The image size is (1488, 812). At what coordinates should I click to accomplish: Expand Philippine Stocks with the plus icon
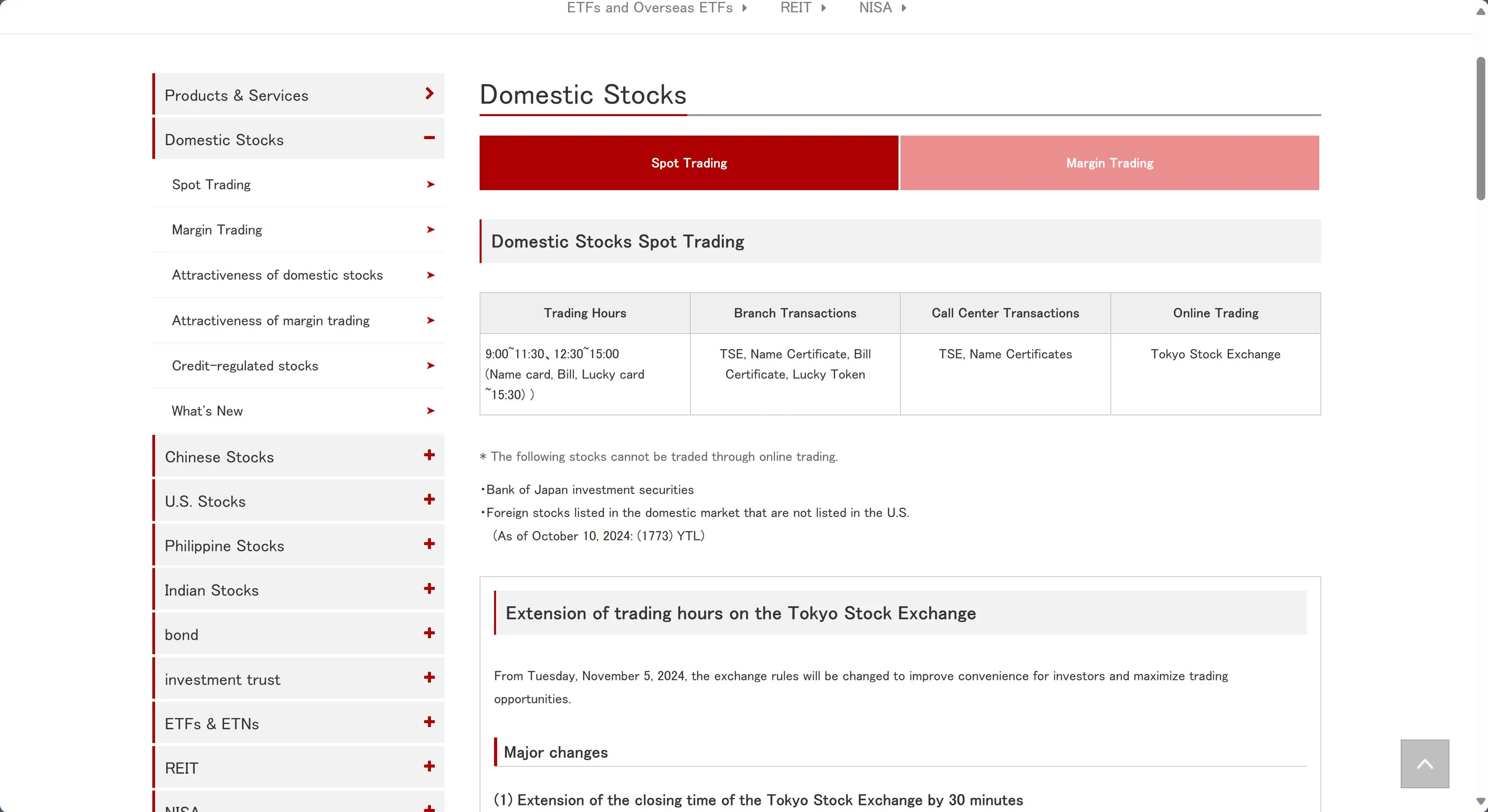[429, 544]
